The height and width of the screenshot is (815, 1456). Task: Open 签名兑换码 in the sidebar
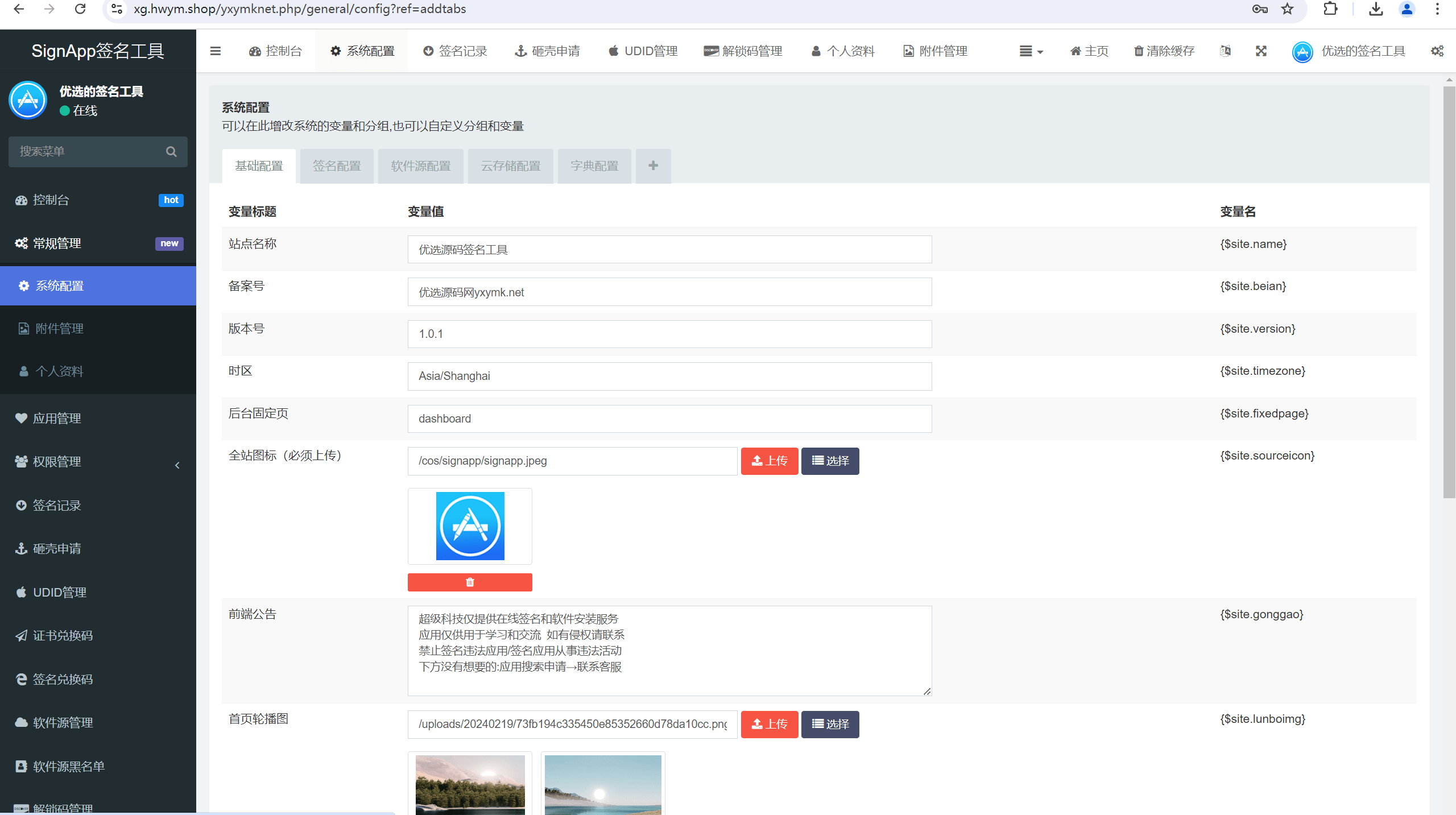(x=98, y=679)
